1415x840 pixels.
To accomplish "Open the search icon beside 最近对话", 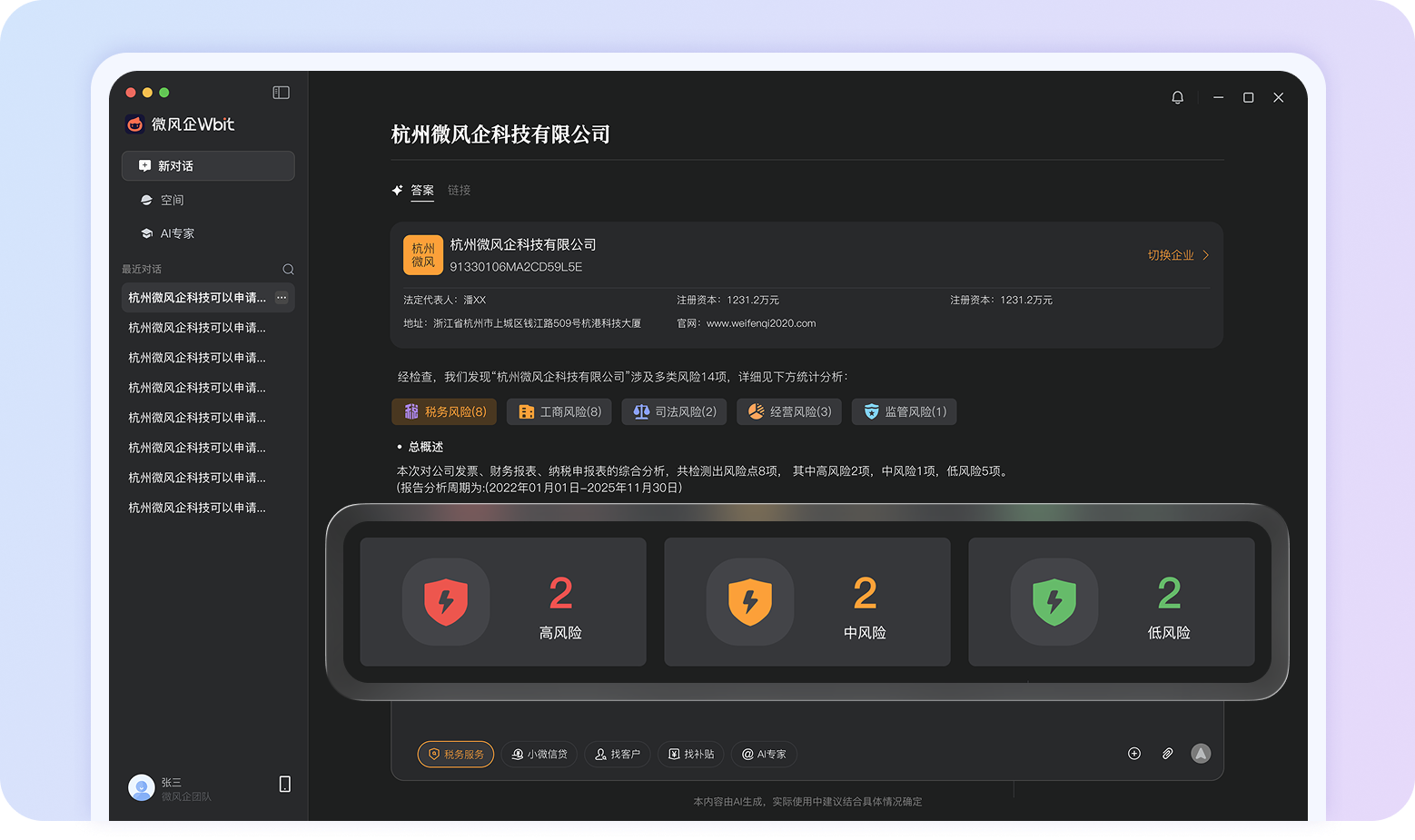I will coord(288,269).
